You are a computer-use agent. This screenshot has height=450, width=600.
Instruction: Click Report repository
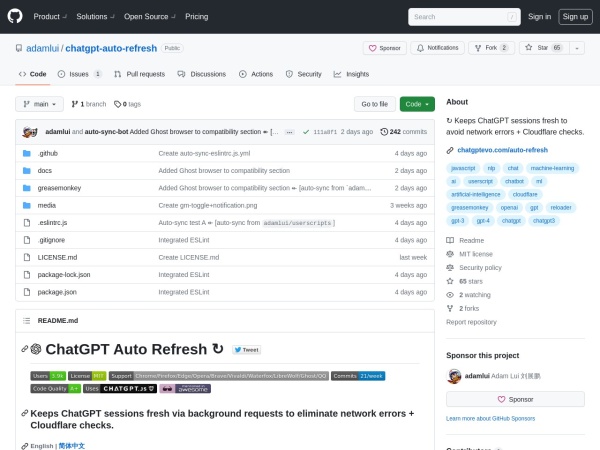(471, 322)
